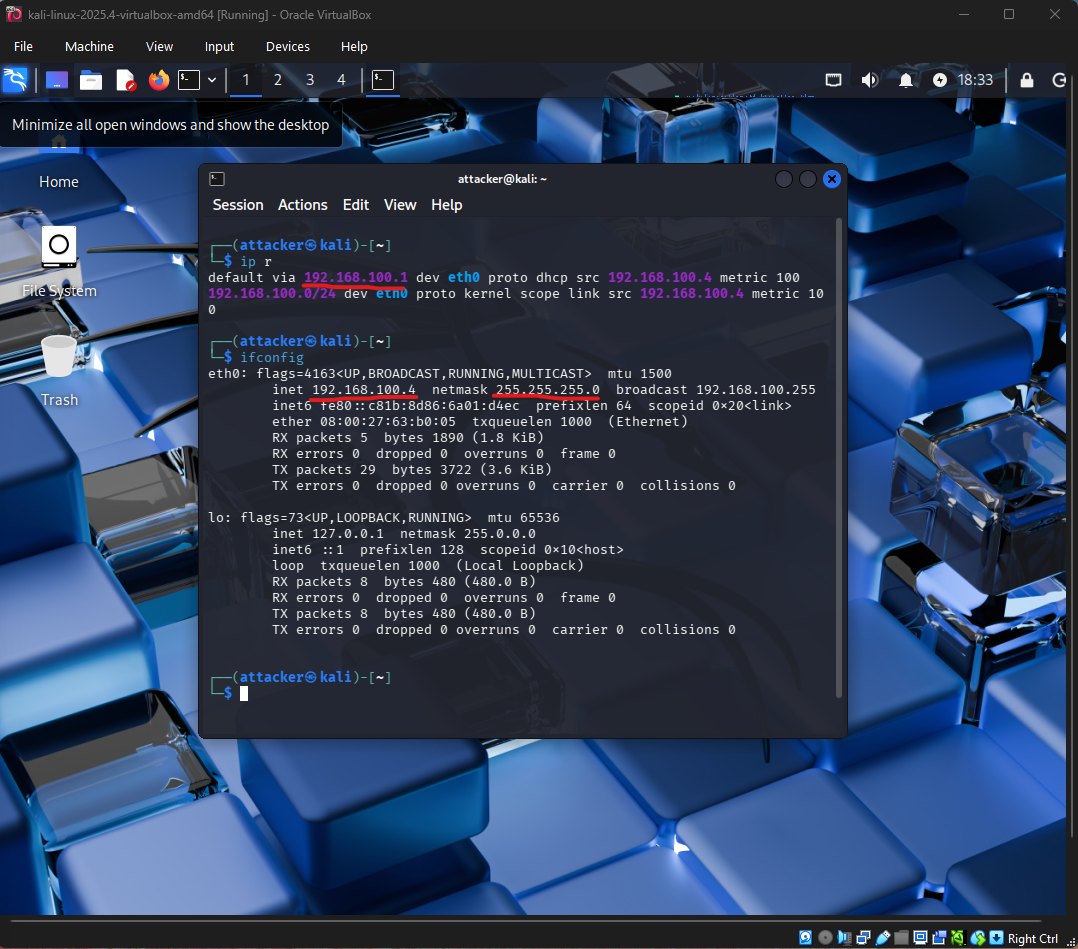
Task: Mute audio via the speaker panel icon
Action: tap(870, 80)
